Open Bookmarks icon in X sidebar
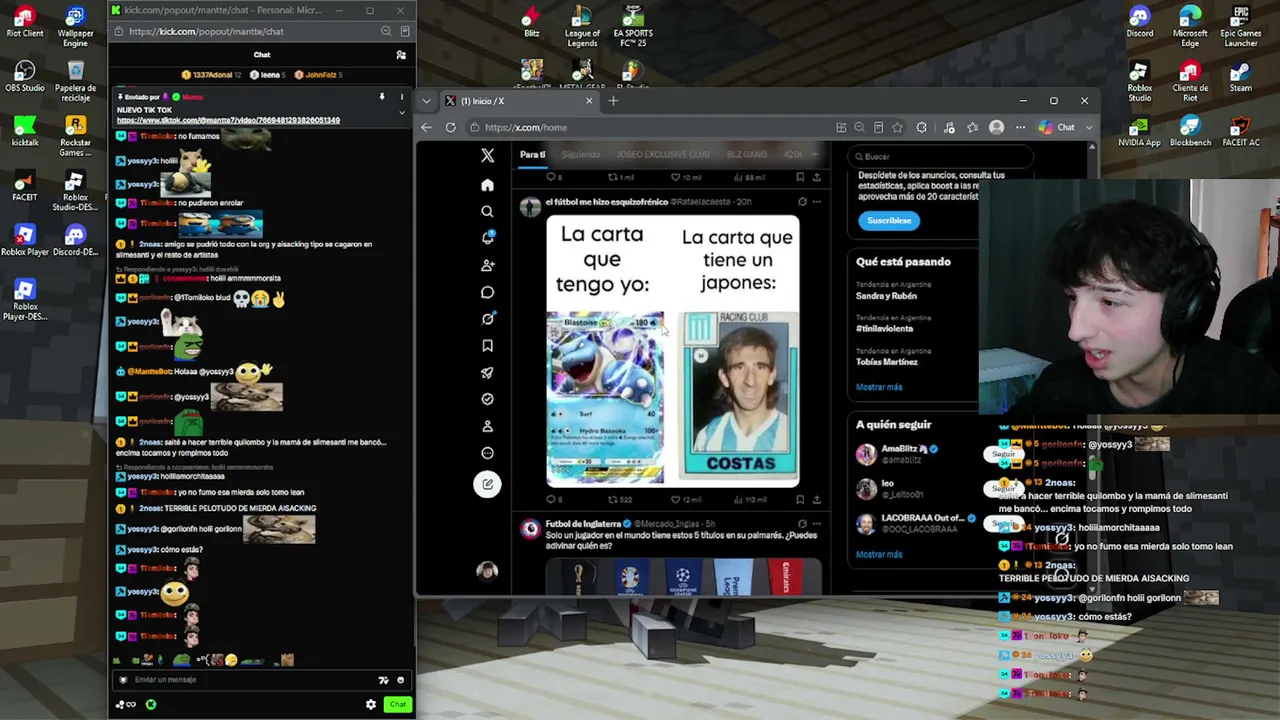 click(487, 346)
